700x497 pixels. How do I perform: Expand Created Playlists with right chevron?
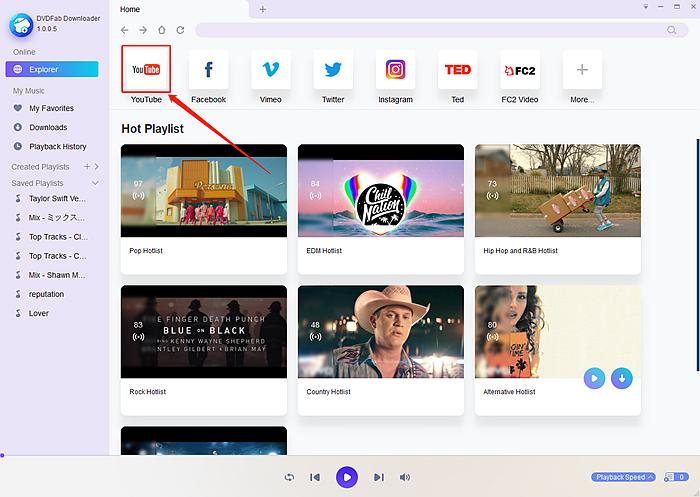click(96, 167)
